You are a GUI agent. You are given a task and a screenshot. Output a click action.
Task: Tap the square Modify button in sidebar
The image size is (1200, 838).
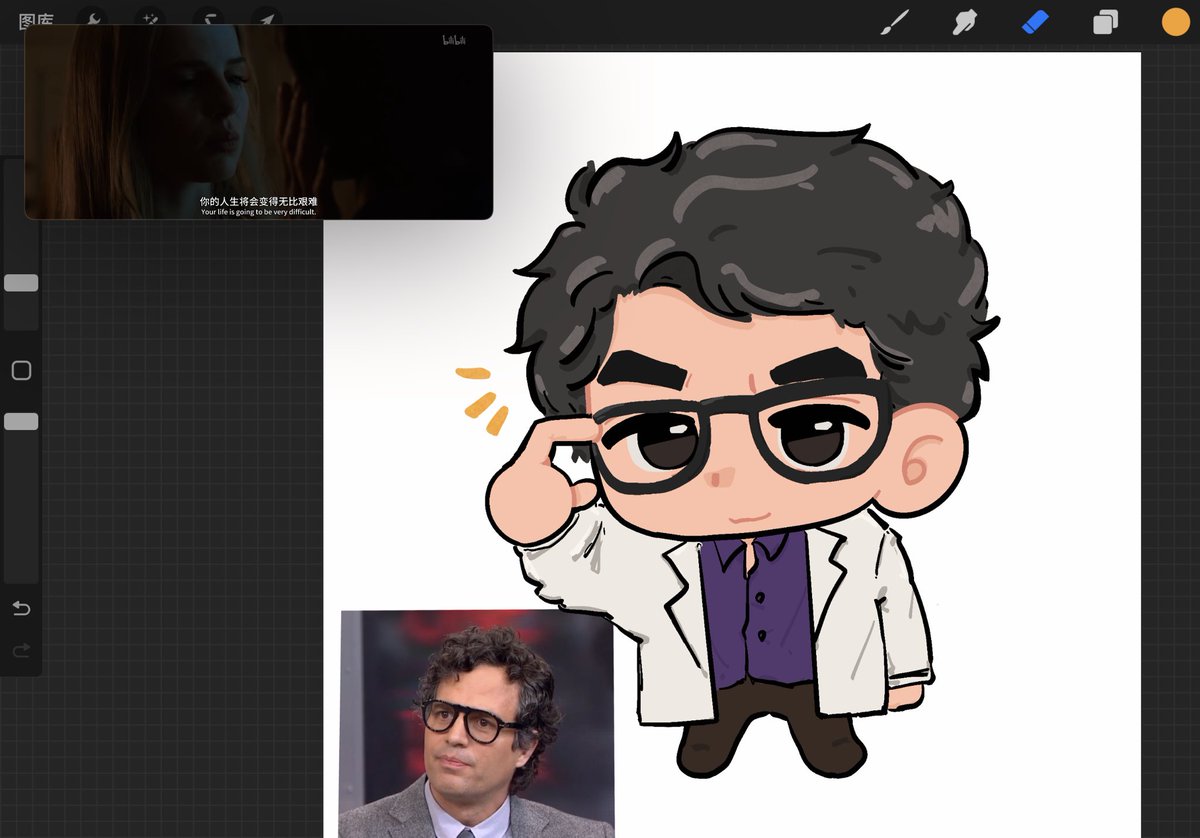point(21,371)
